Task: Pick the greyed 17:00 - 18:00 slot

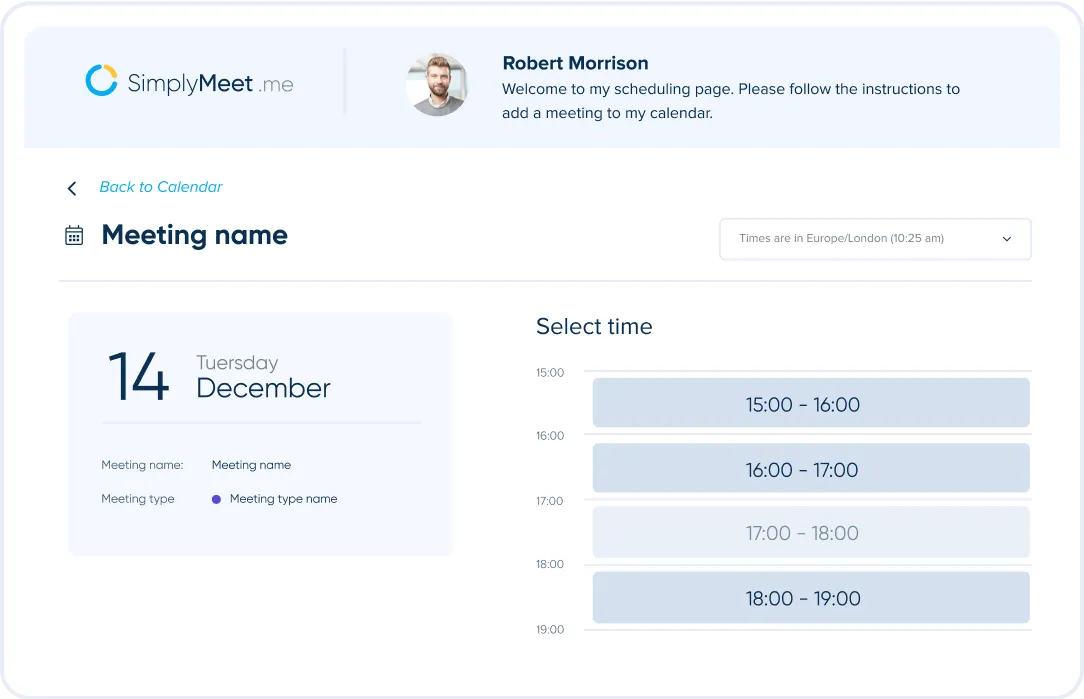Action: click(x=811, y=532)
